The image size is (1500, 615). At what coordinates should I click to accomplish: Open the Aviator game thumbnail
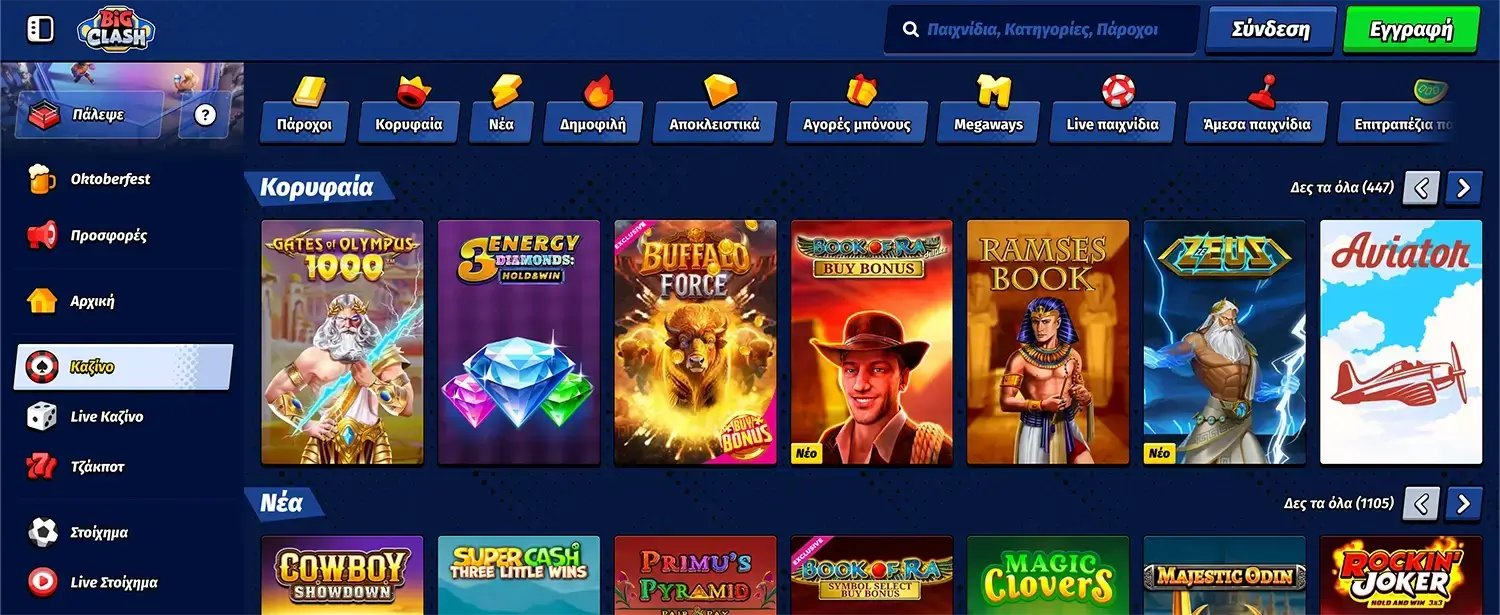[x=1401, y=342]
